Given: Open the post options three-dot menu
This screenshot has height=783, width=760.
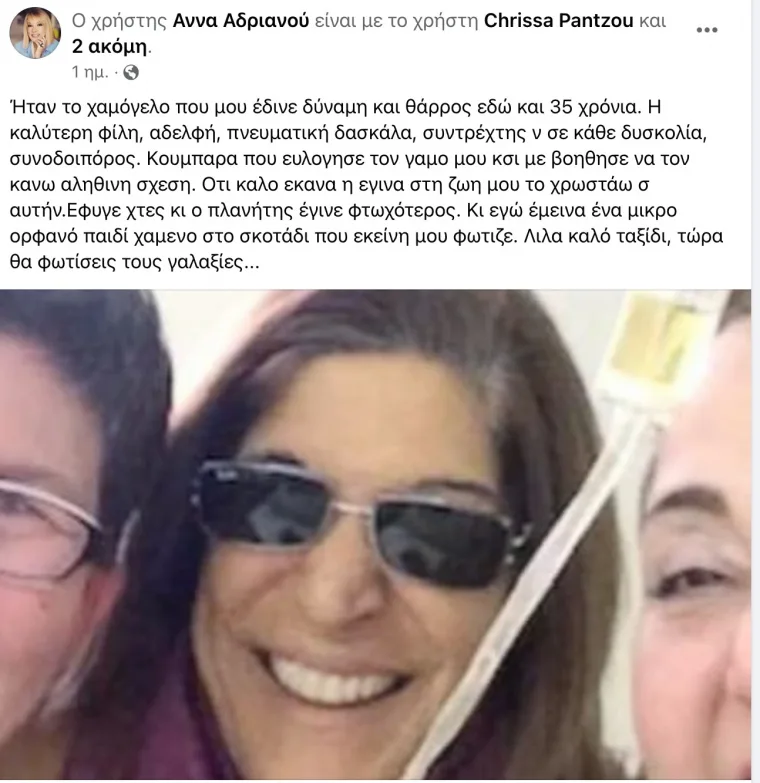Looking at the screenshot, I should (x=707, y=30).
